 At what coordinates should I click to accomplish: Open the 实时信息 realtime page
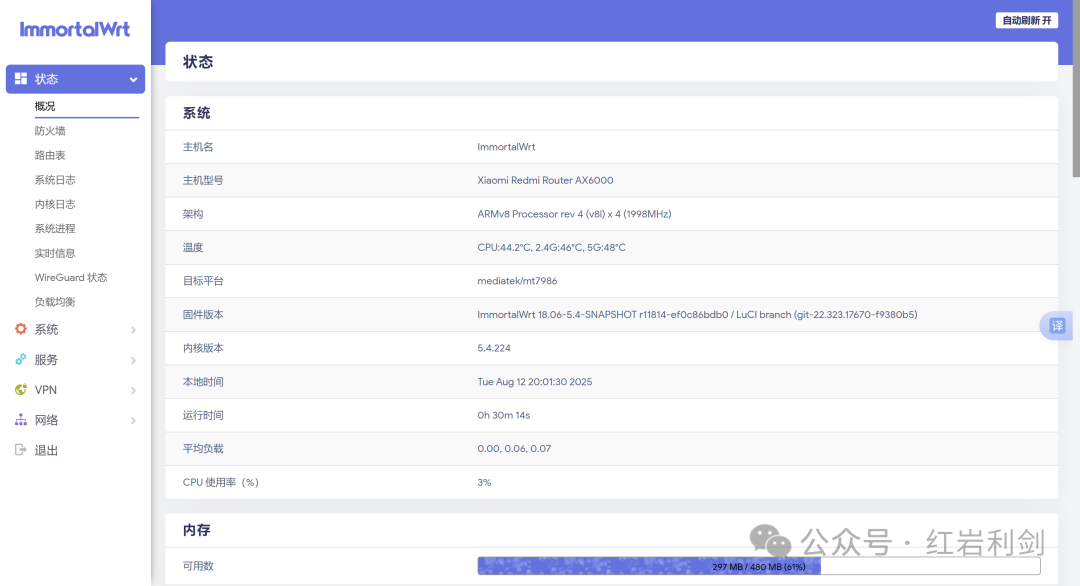[55, 253]
